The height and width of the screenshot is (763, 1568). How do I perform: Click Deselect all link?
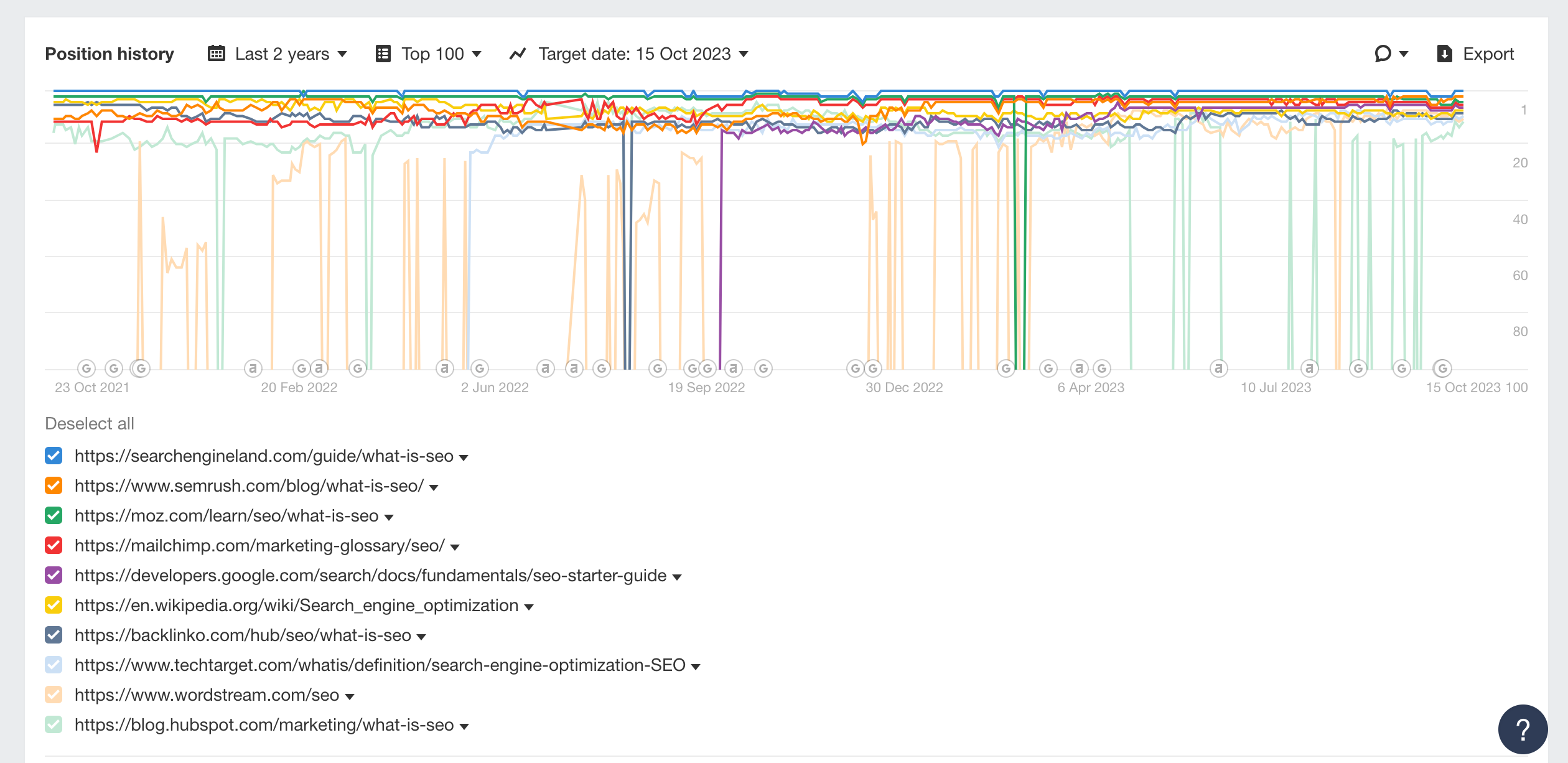[x=90, y=423]
